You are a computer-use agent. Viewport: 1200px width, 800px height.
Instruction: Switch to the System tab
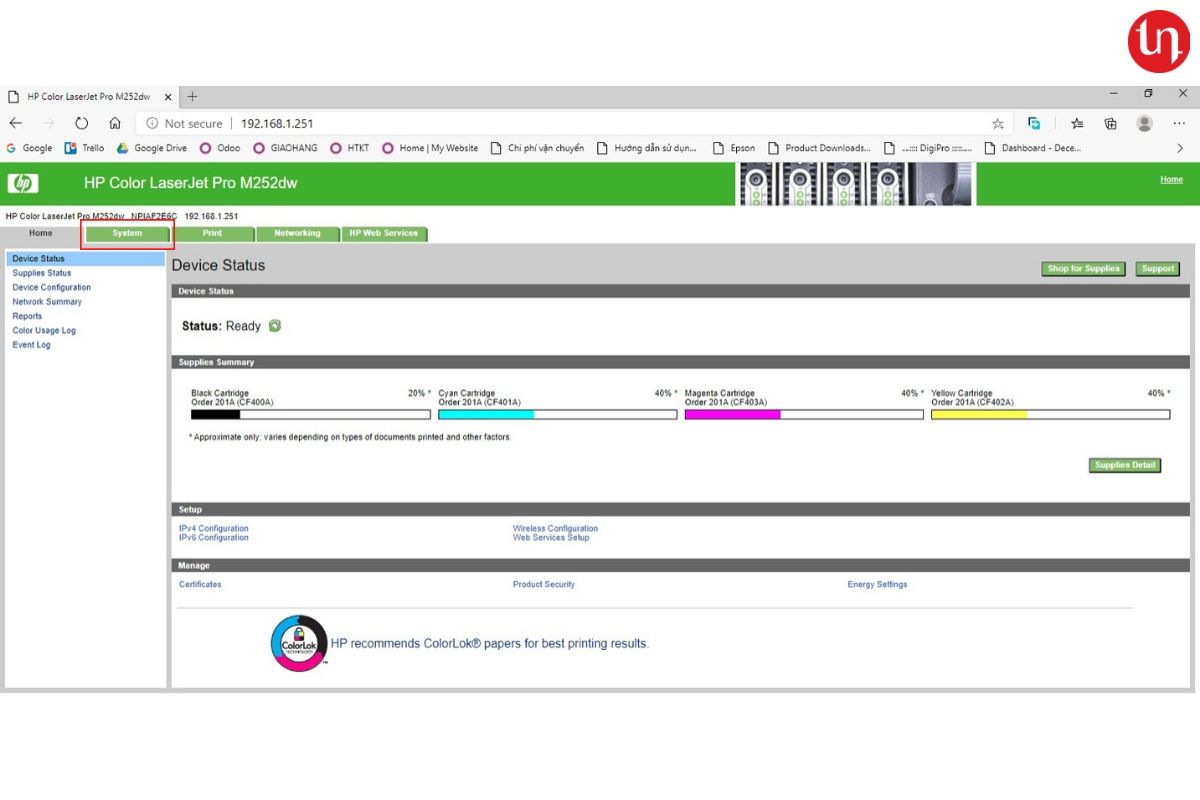(x=127, y=233)
